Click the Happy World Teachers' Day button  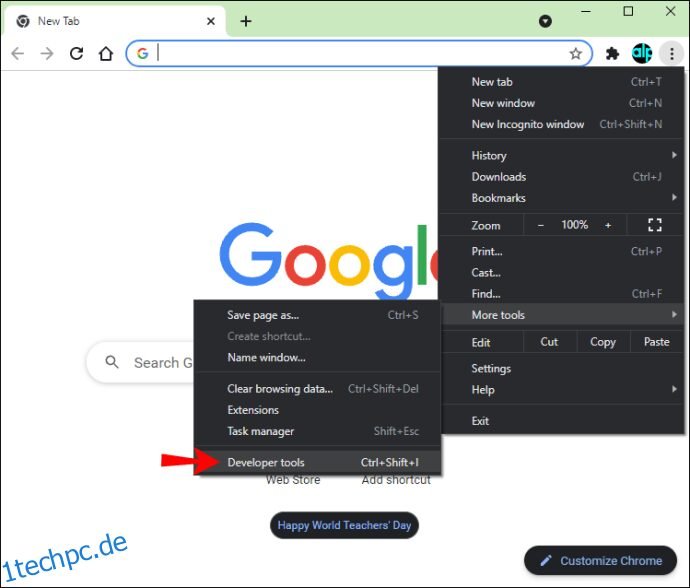(x=344, y=525)
